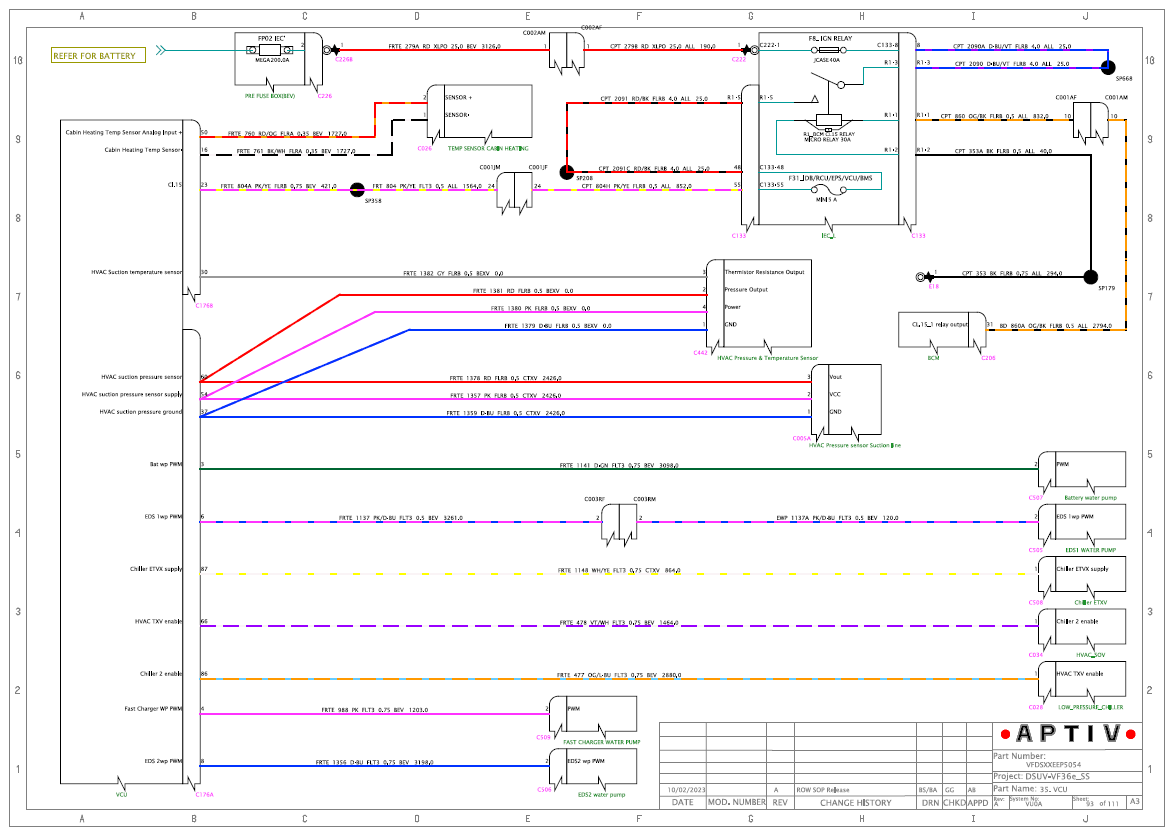Select the FAST CHARGER WATER PUMP block
1174x836 pixels.
click(593, 715)
